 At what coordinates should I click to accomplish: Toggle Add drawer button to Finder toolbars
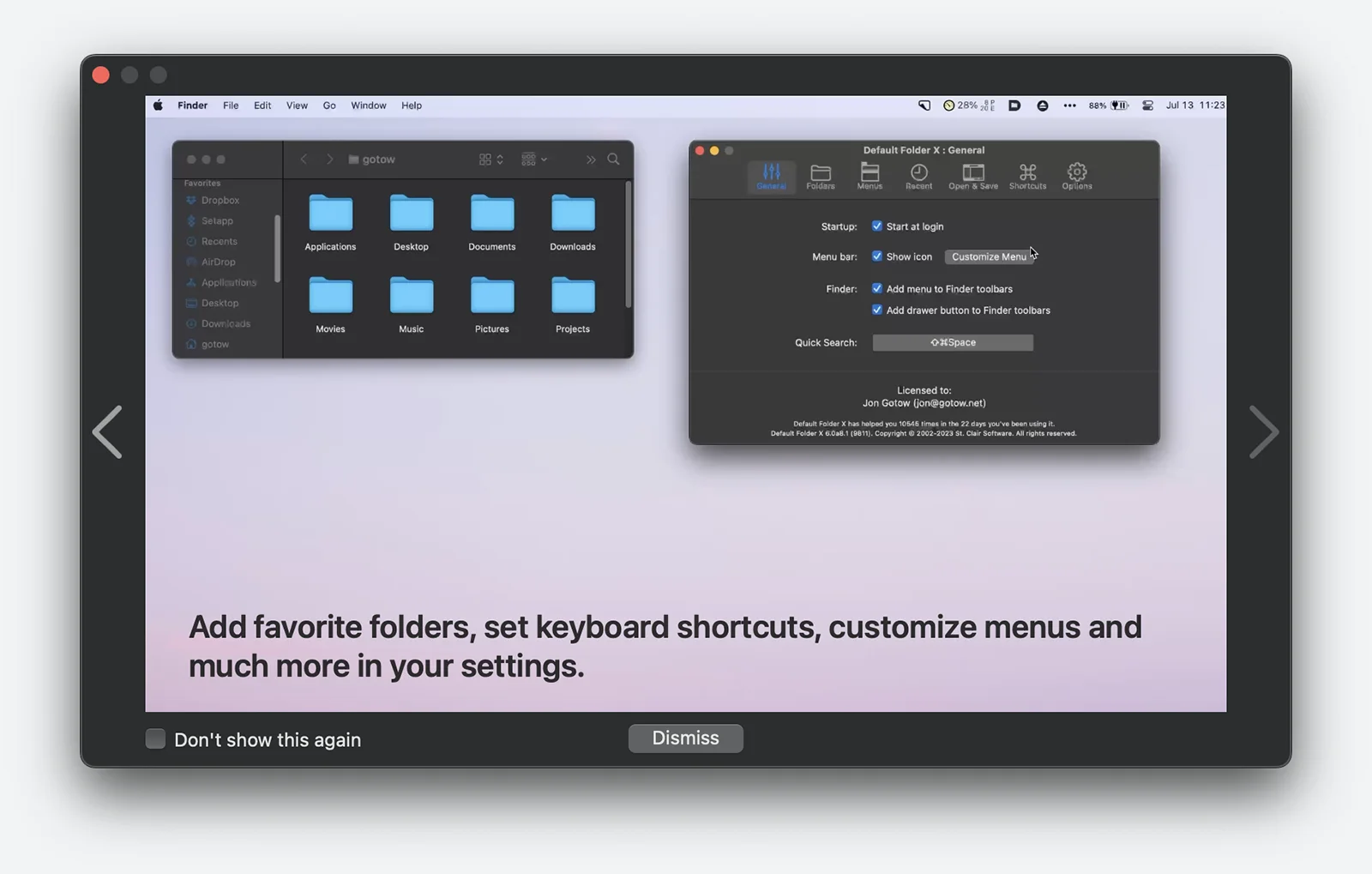(x=876, y=310)
